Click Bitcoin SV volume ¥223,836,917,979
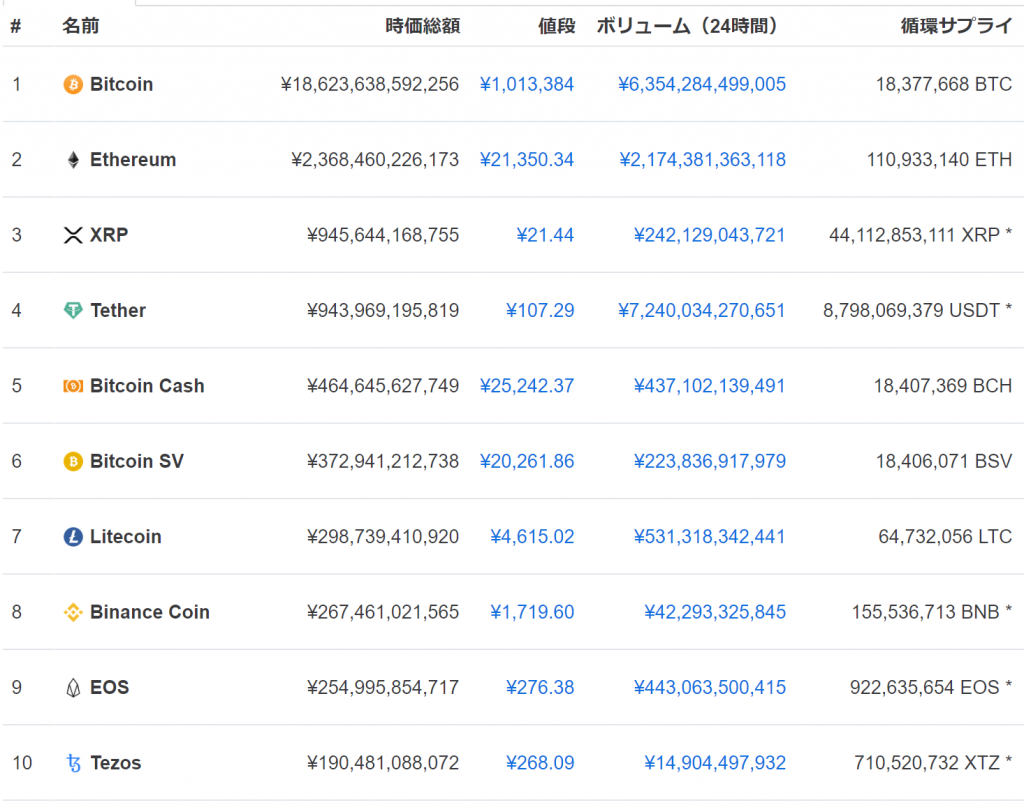 click(710, 462)
